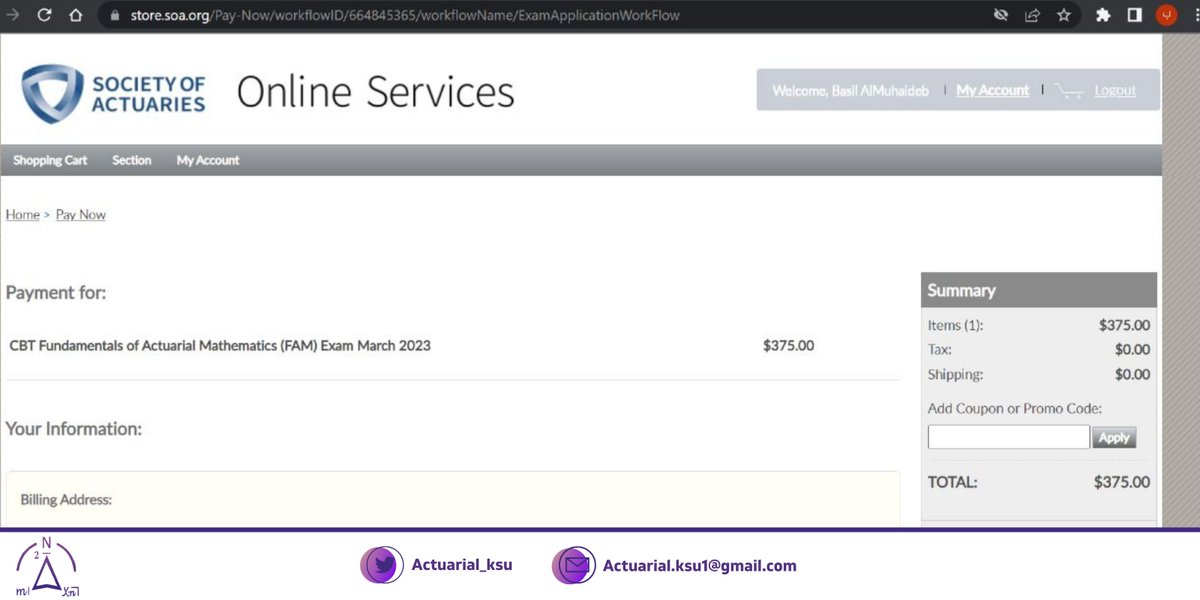
Task: Click the Tax label in the summary
Action: pos(940,350)
